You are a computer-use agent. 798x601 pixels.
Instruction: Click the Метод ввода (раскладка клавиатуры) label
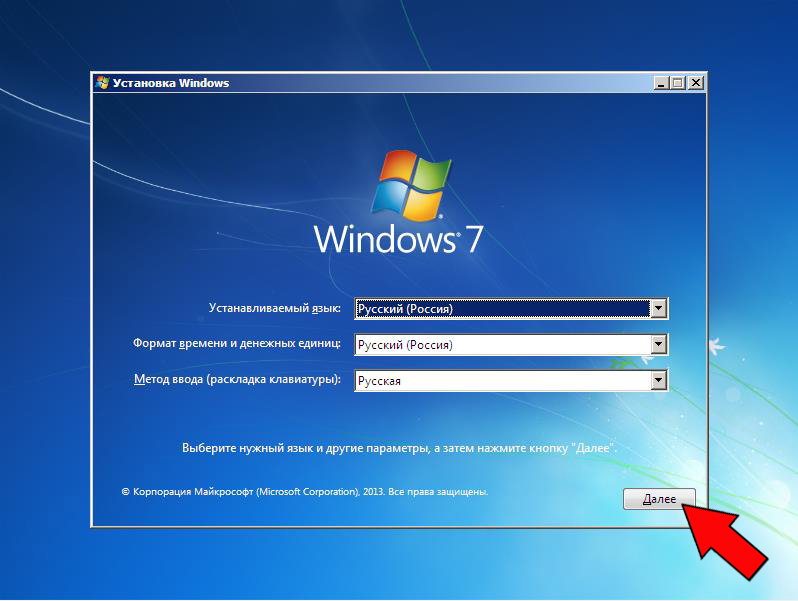(237, 379)
